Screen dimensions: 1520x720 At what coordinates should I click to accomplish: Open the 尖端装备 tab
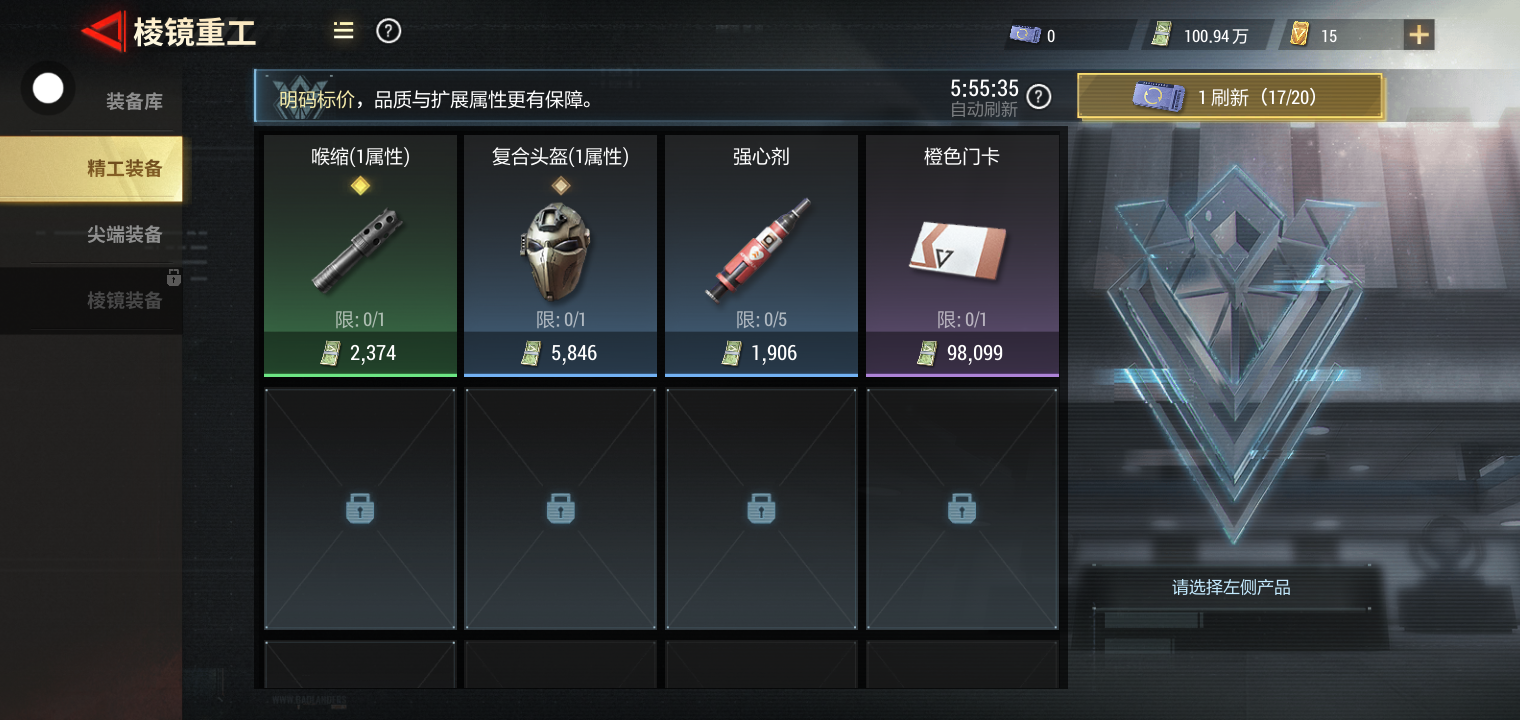pyautogui.click(x=124, y=235)
